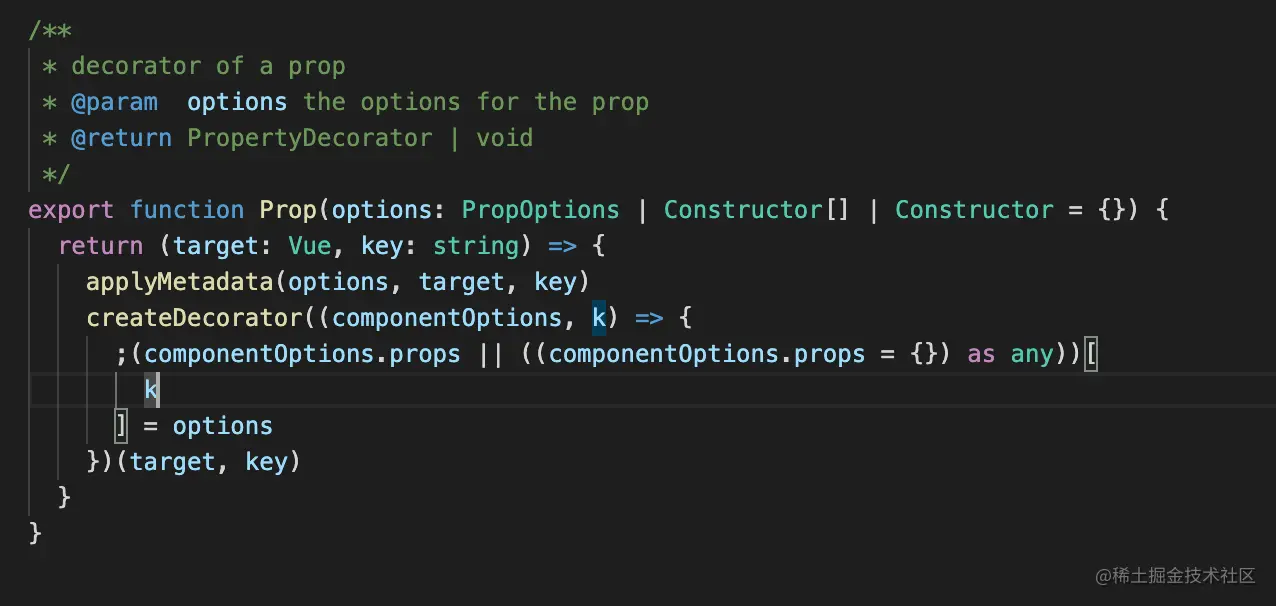Click the string type annotation
The image size is (1276, 606).
tap(476, 246)
